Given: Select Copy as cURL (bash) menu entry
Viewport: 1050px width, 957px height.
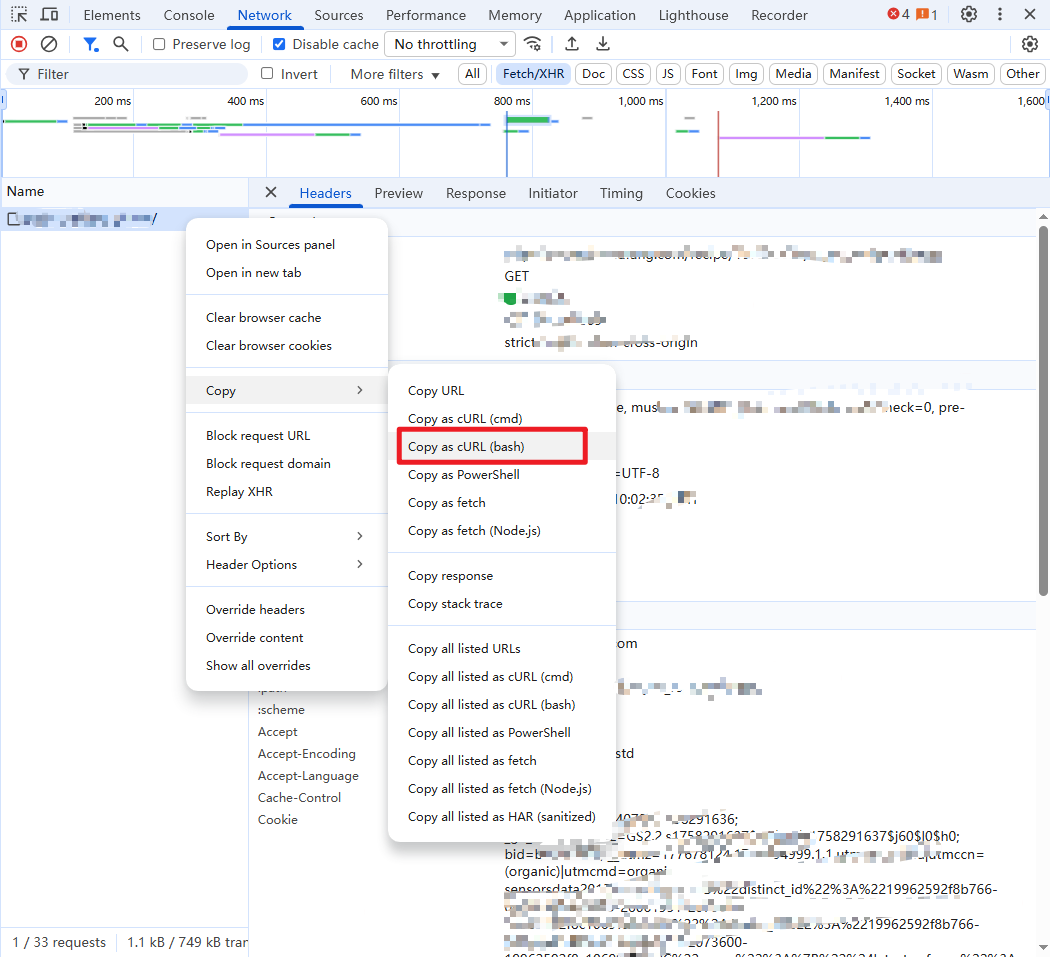Looking at the screenshot, I should 466,446.
